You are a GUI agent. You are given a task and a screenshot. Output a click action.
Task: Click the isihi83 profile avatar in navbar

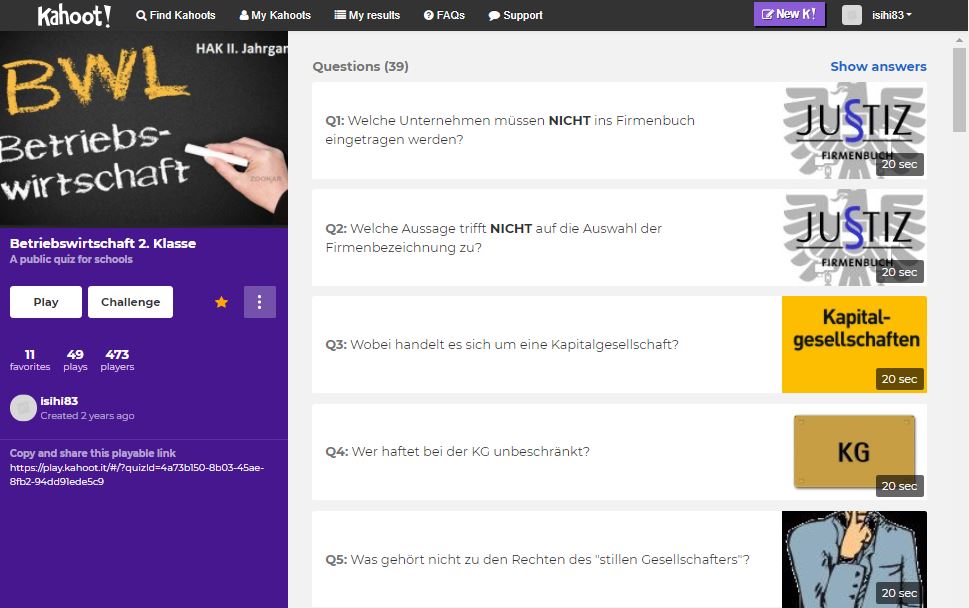852,15
